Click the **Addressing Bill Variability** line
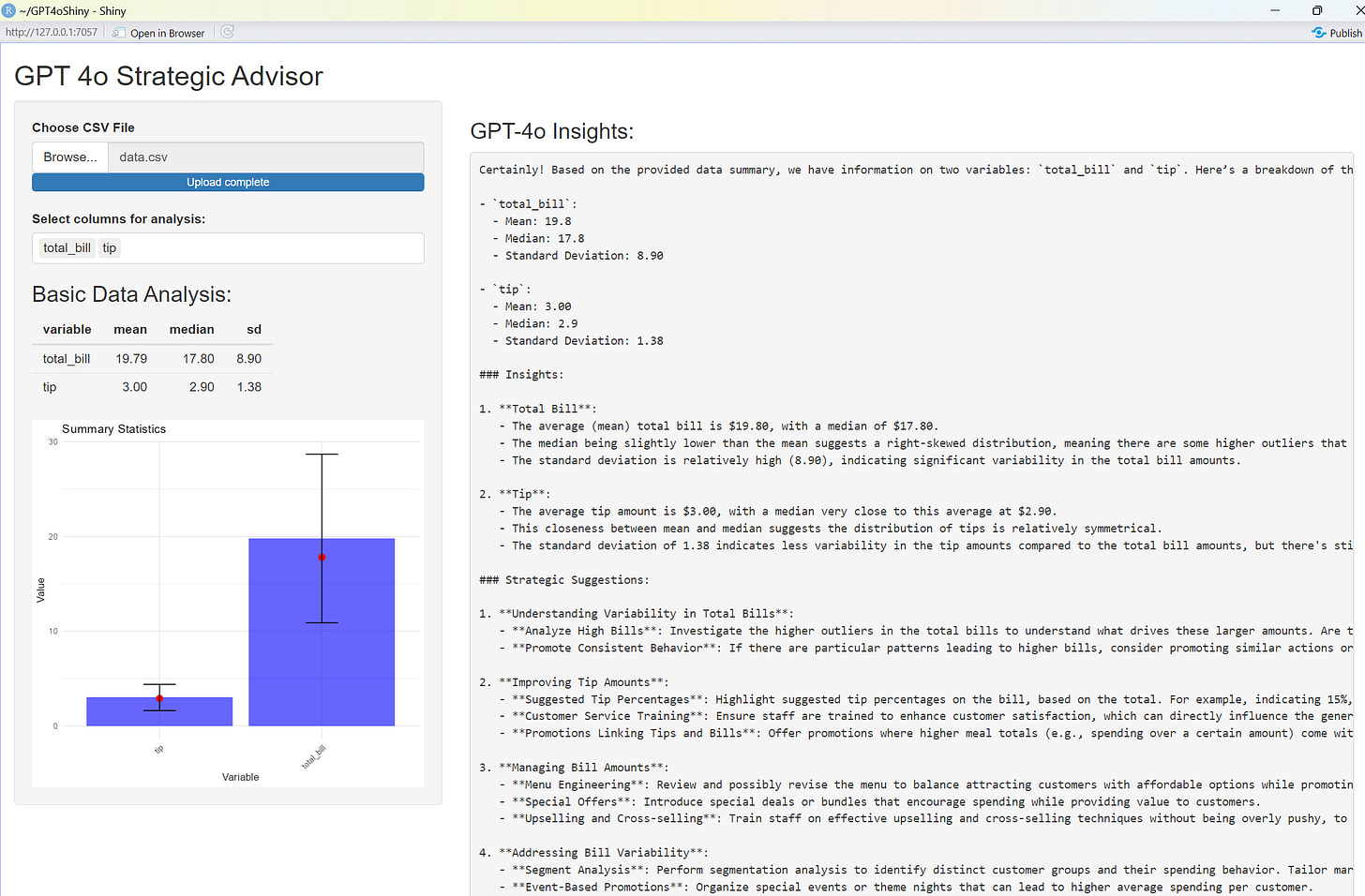1365x896 pixels. [x=593, y=853]
